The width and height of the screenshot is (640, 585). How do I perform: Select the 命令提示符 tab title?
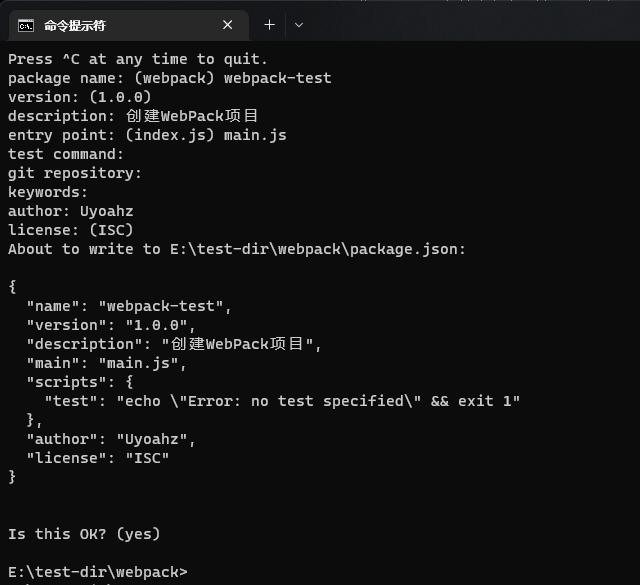pos(75,26)
